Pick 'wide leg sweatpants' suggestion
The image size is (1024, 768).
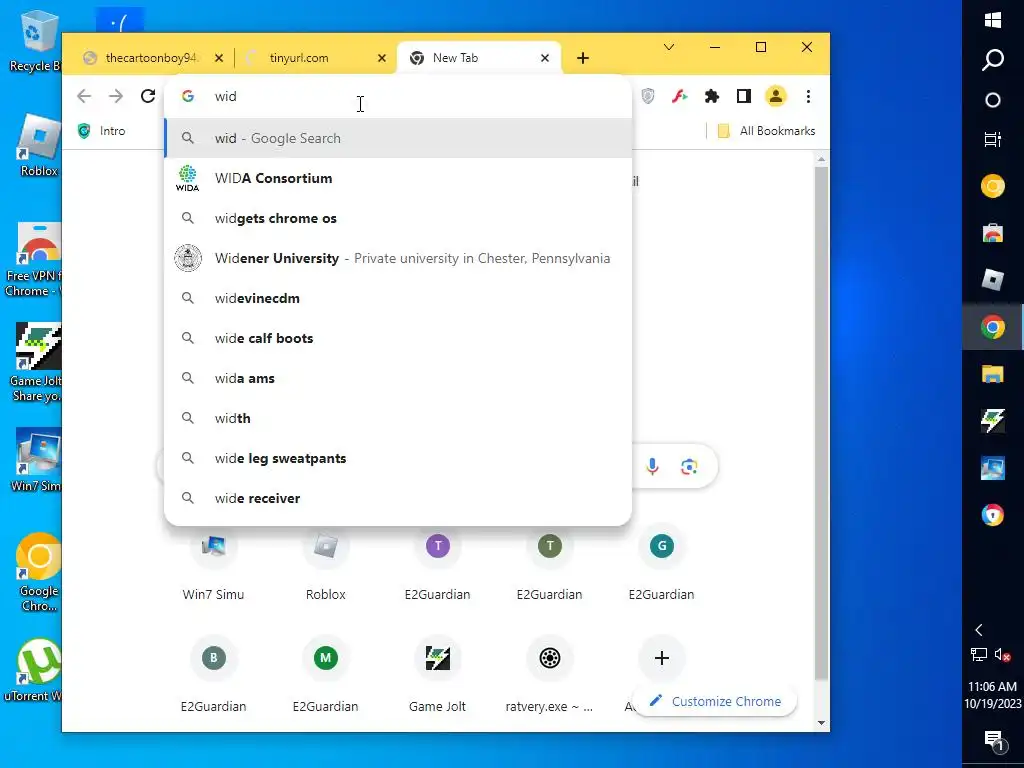398,458
